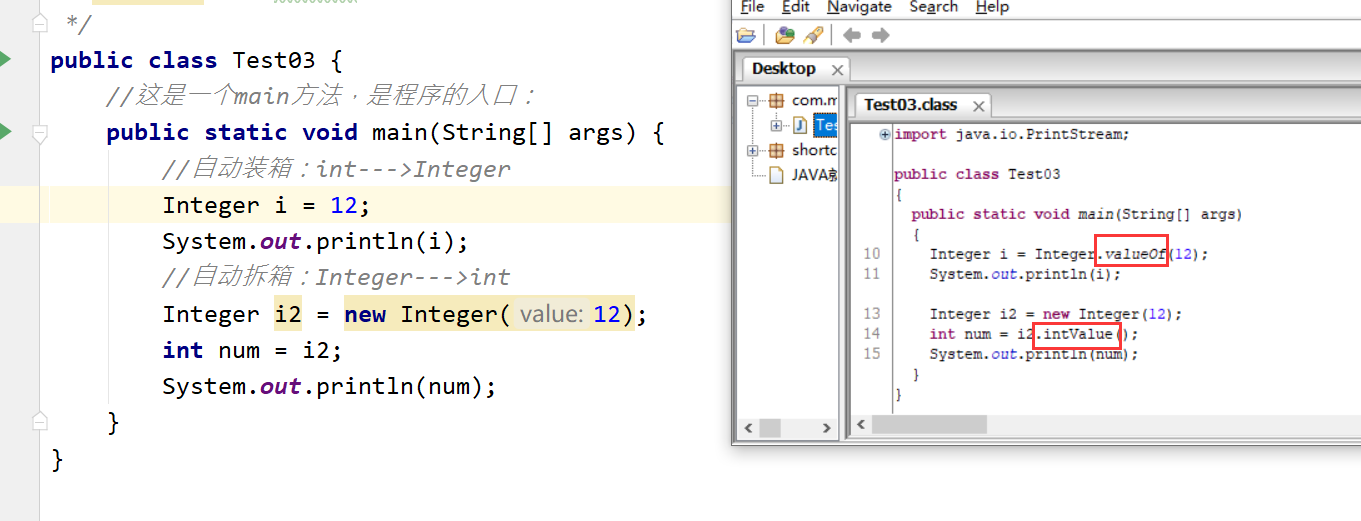Click the Open Type toolbar icon
This screenshot has height=521, width=1361.
[785, 35]
